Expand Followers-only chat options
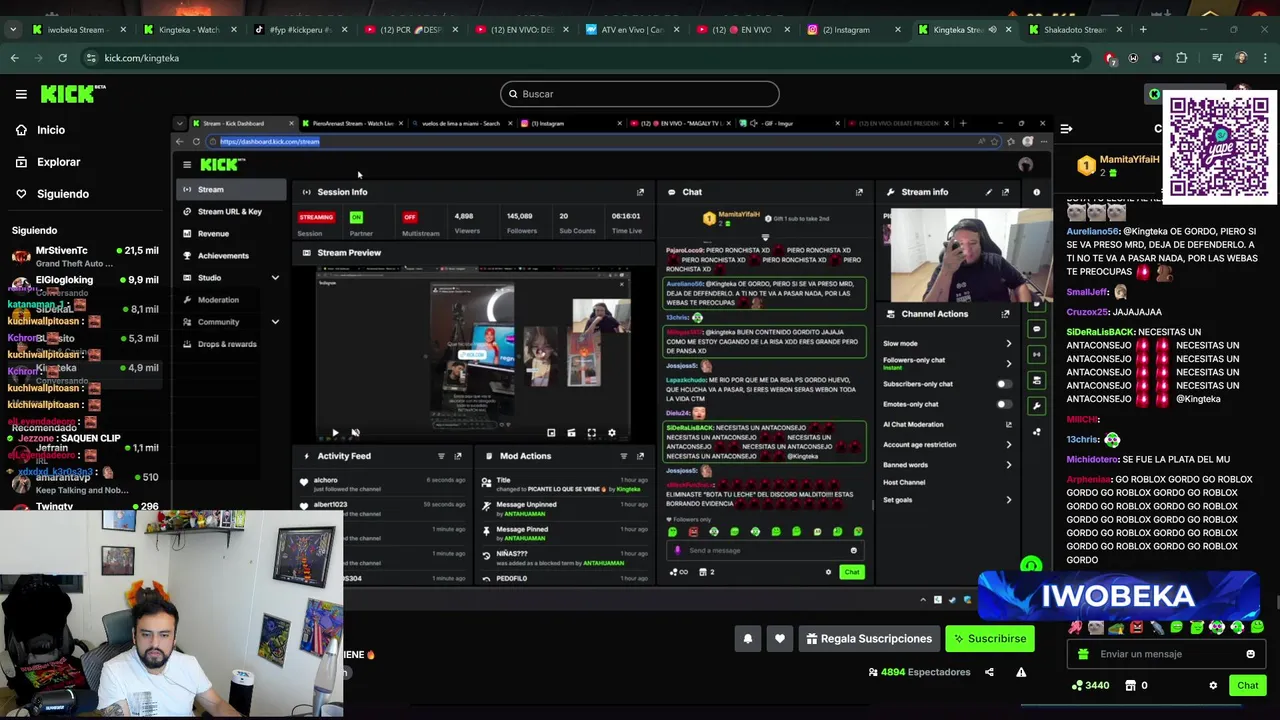The height and width of the screenshot is (720, 1280). tap(1008, 362)
